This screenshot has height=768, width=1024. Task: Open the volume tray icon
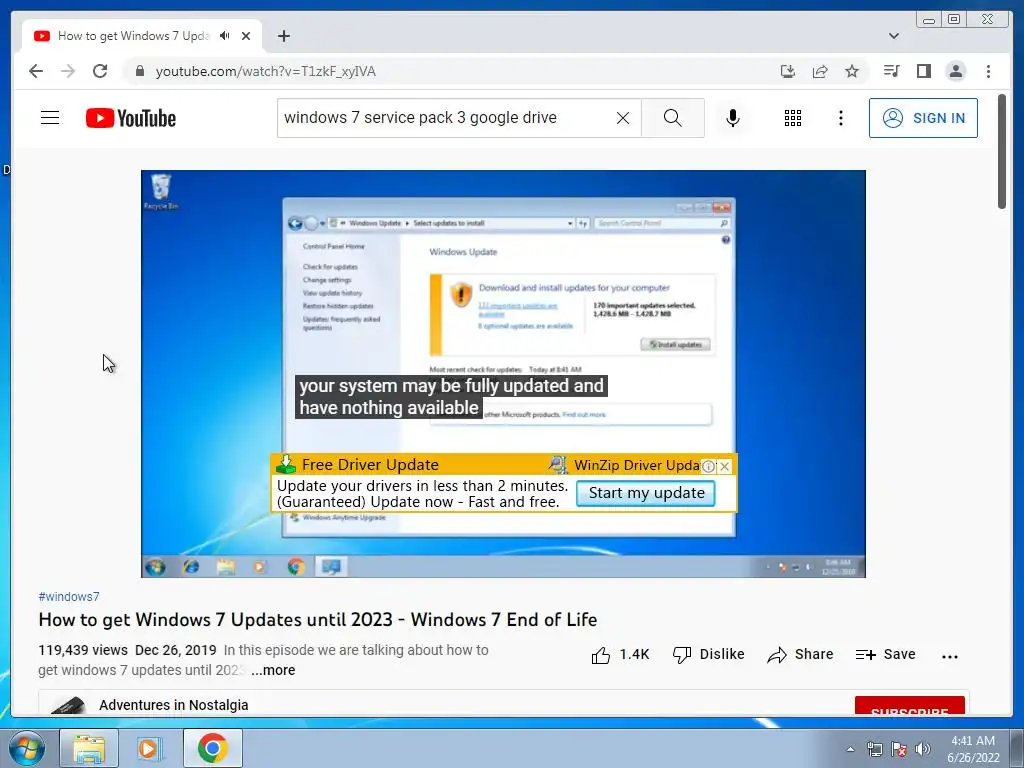coord(923,749)
